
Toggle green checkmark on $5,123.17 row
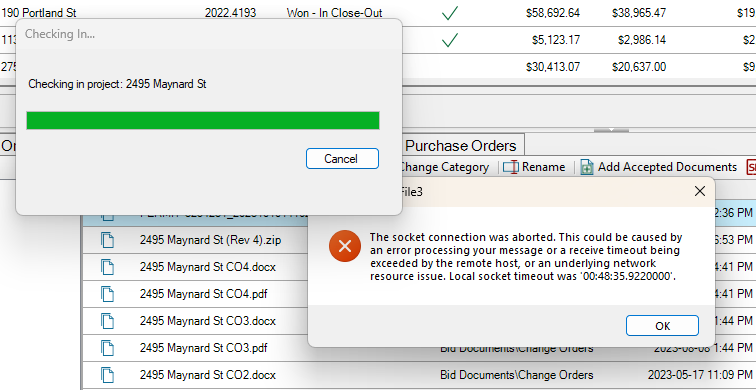pos(449,40)
